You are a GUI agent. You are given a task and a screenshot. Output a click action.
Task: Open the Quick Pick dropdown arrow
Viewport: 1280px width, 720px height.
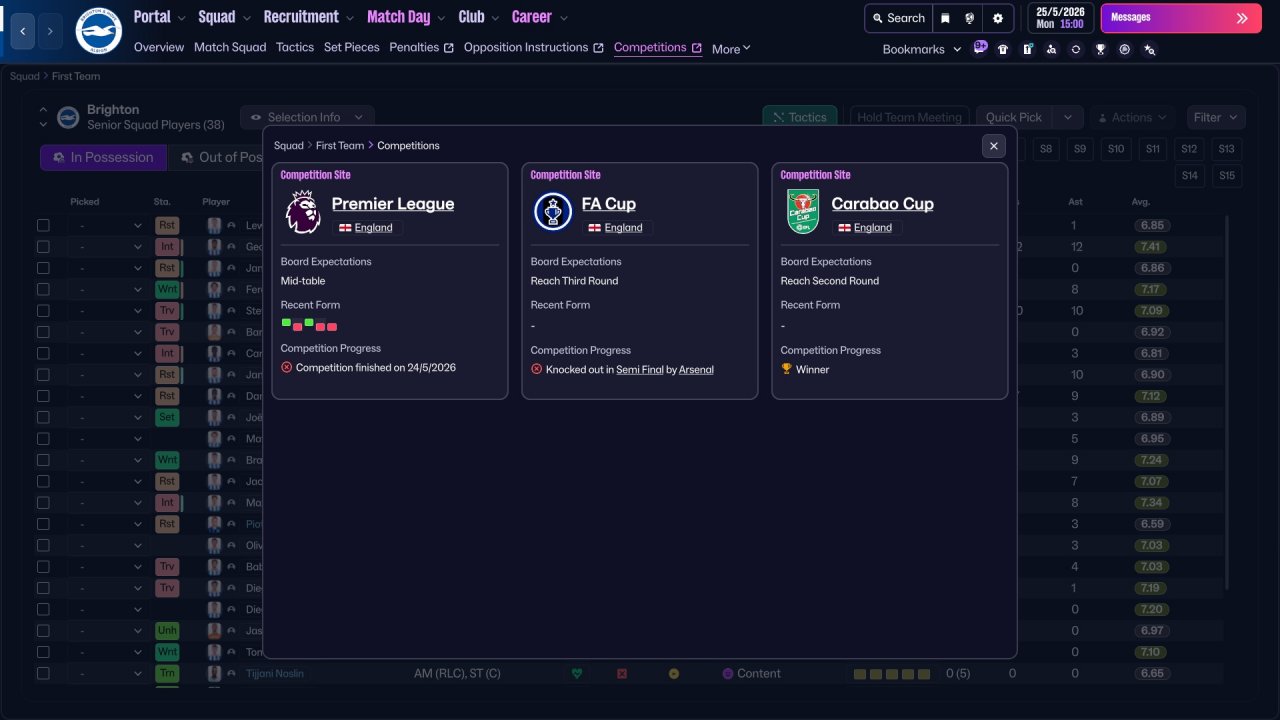click(1068, 117)
